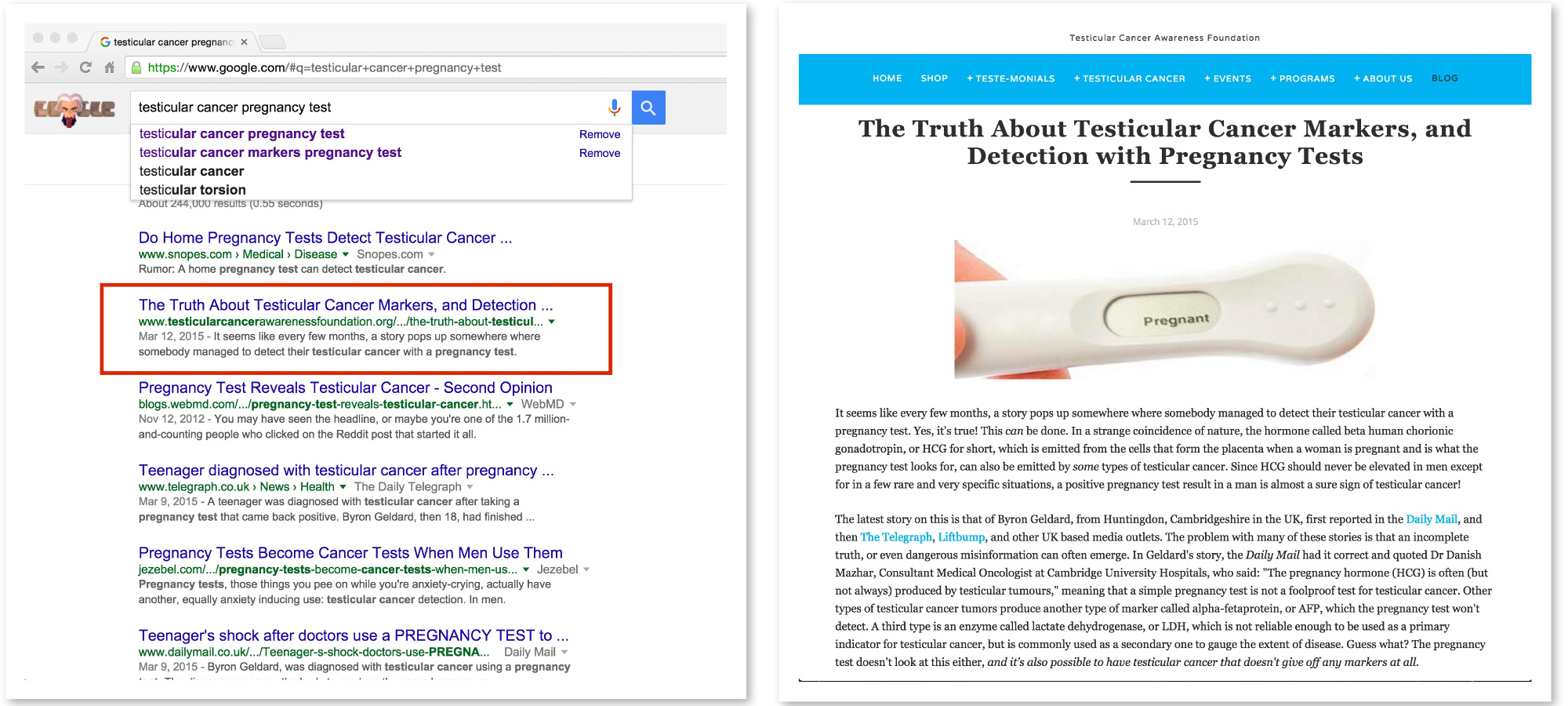The width and height of the screenshot is (1568, 706).
Task: Open 'Do Home Pregnancy Tests Detect' result
Action: [x=325, y=238]
